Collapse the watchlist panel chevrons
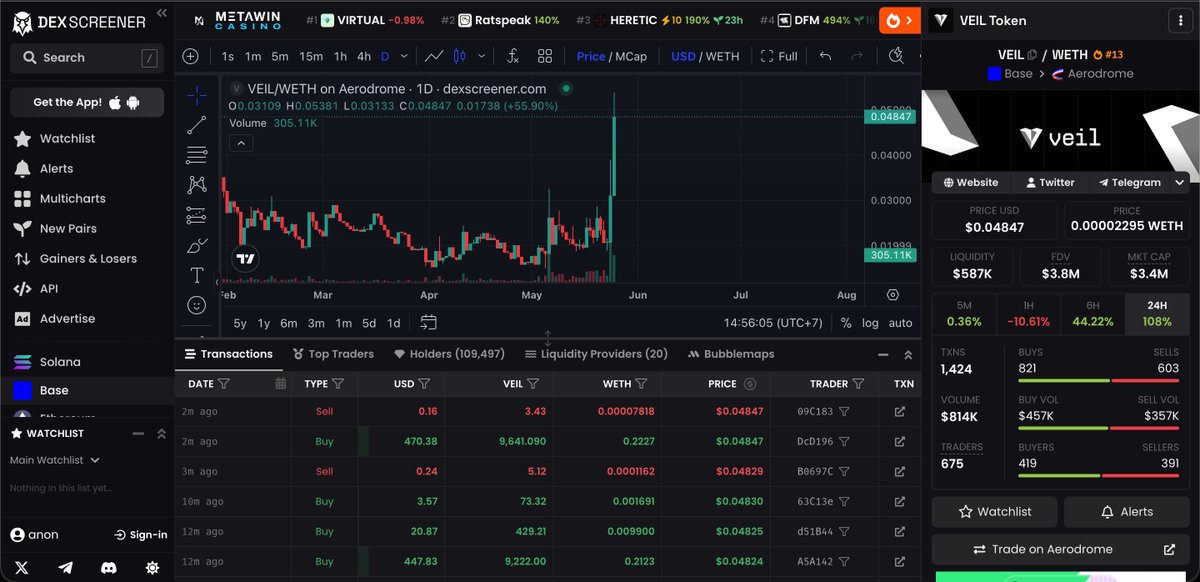1200x582 pixels. pos(161,433)
